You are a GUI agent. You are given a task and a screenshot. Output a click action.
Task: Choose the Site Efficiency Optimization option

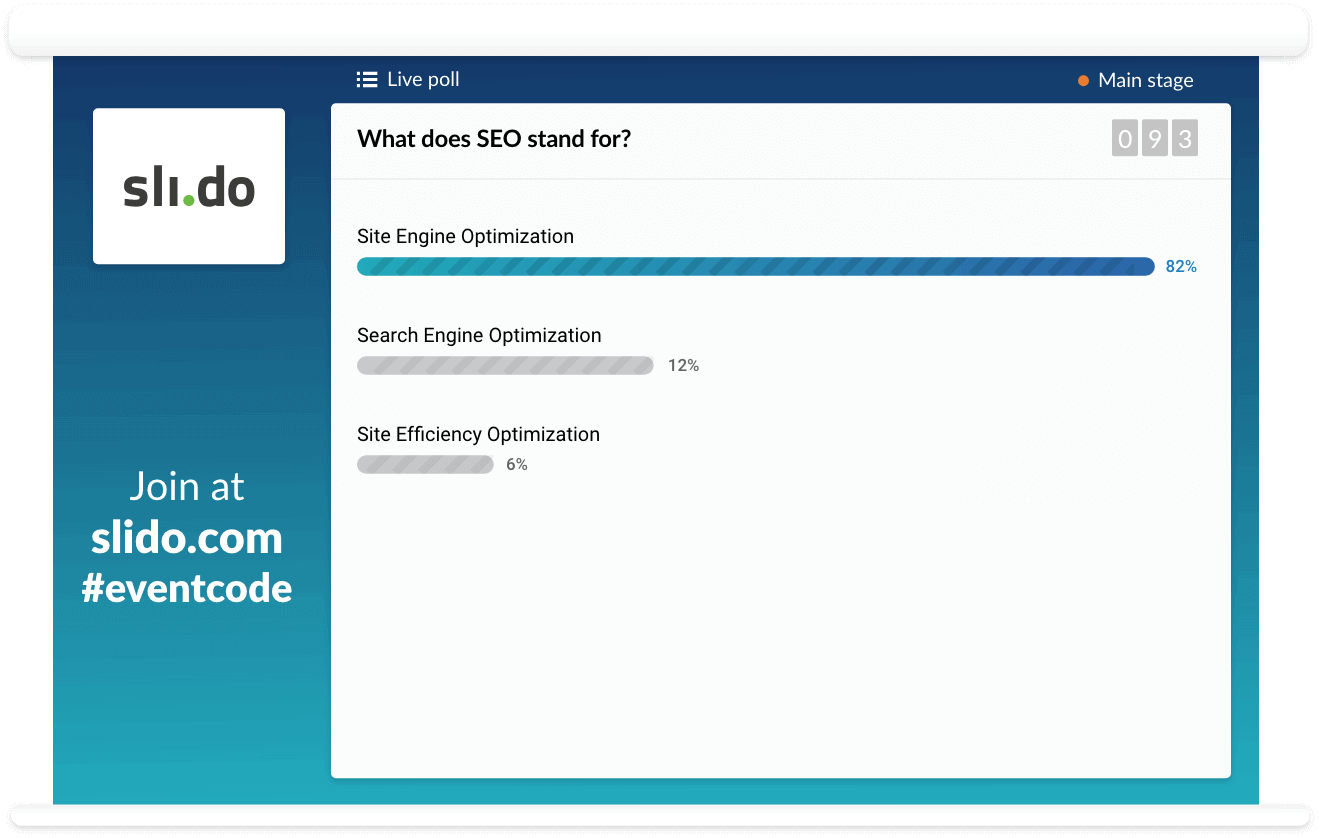(x=478, y=435)
